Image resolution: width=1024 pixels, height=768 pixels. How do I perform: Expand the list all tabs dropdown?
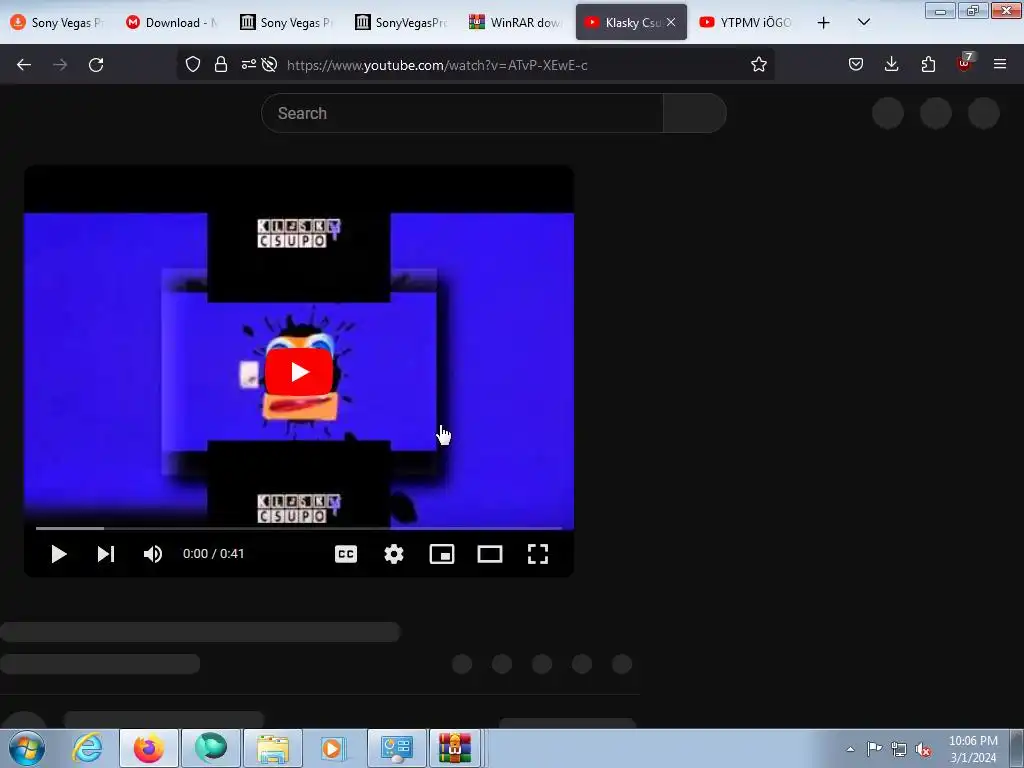[x=863, y=22]
